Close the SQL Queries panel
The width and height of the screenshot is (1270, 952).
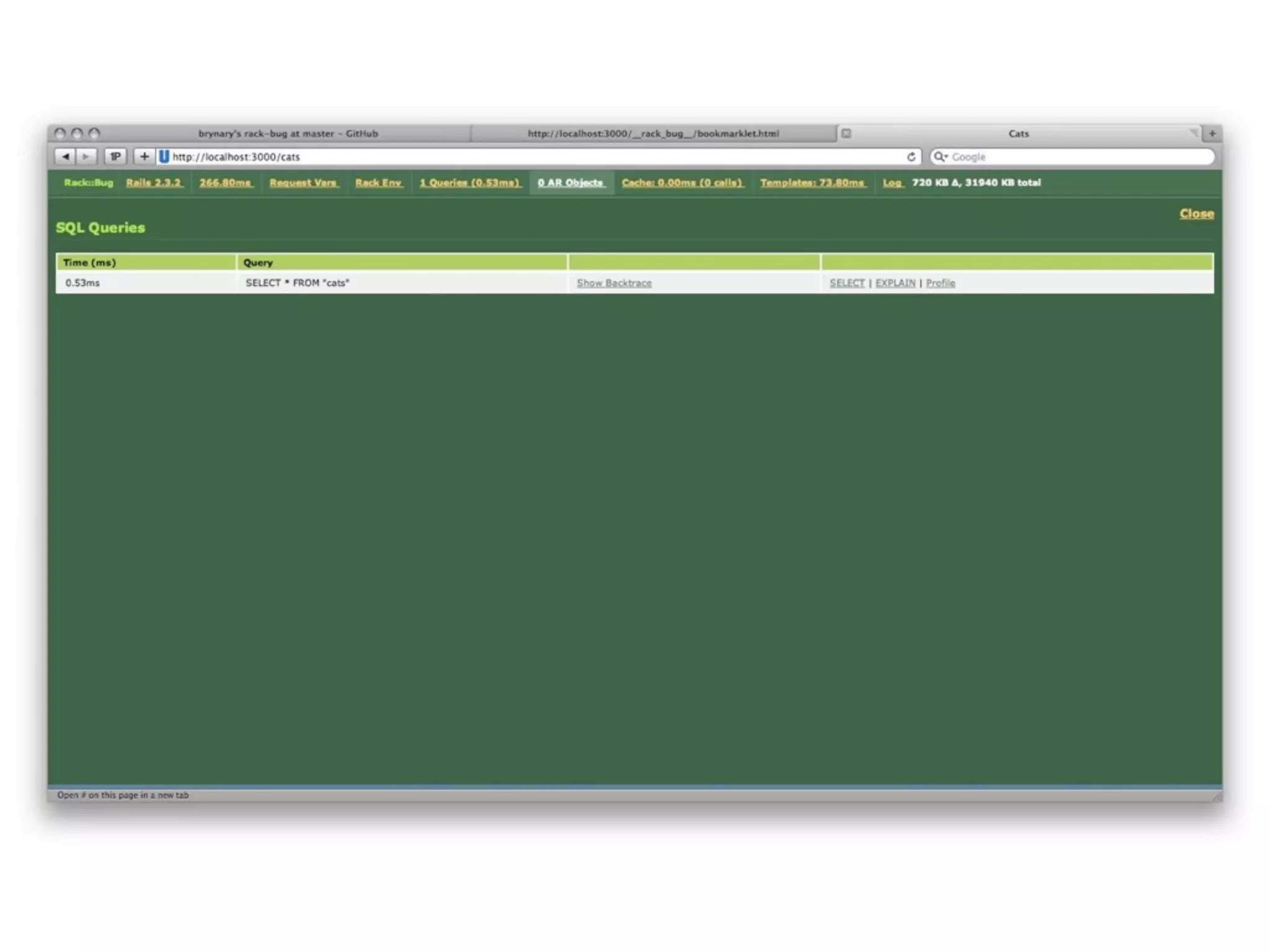(1196, 214)
